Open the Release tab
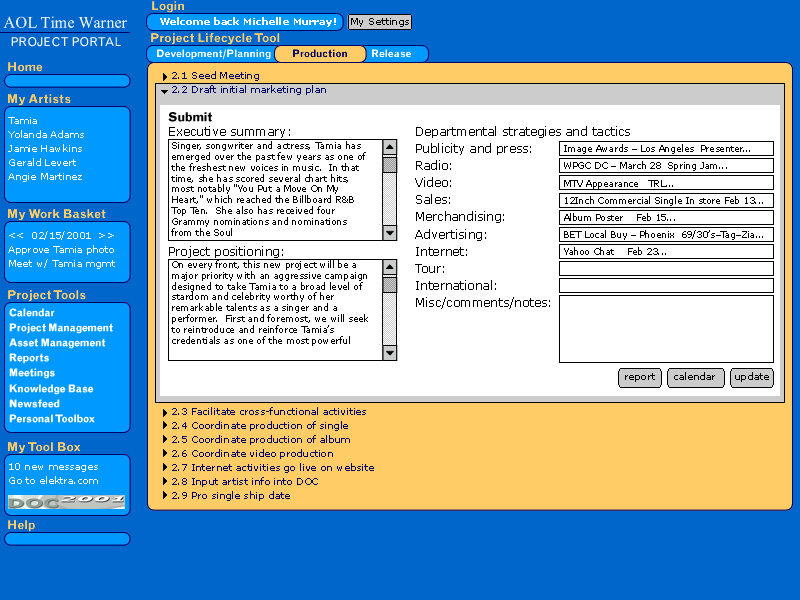The height and width of the screenshot is (600, 800). point(390,54)
